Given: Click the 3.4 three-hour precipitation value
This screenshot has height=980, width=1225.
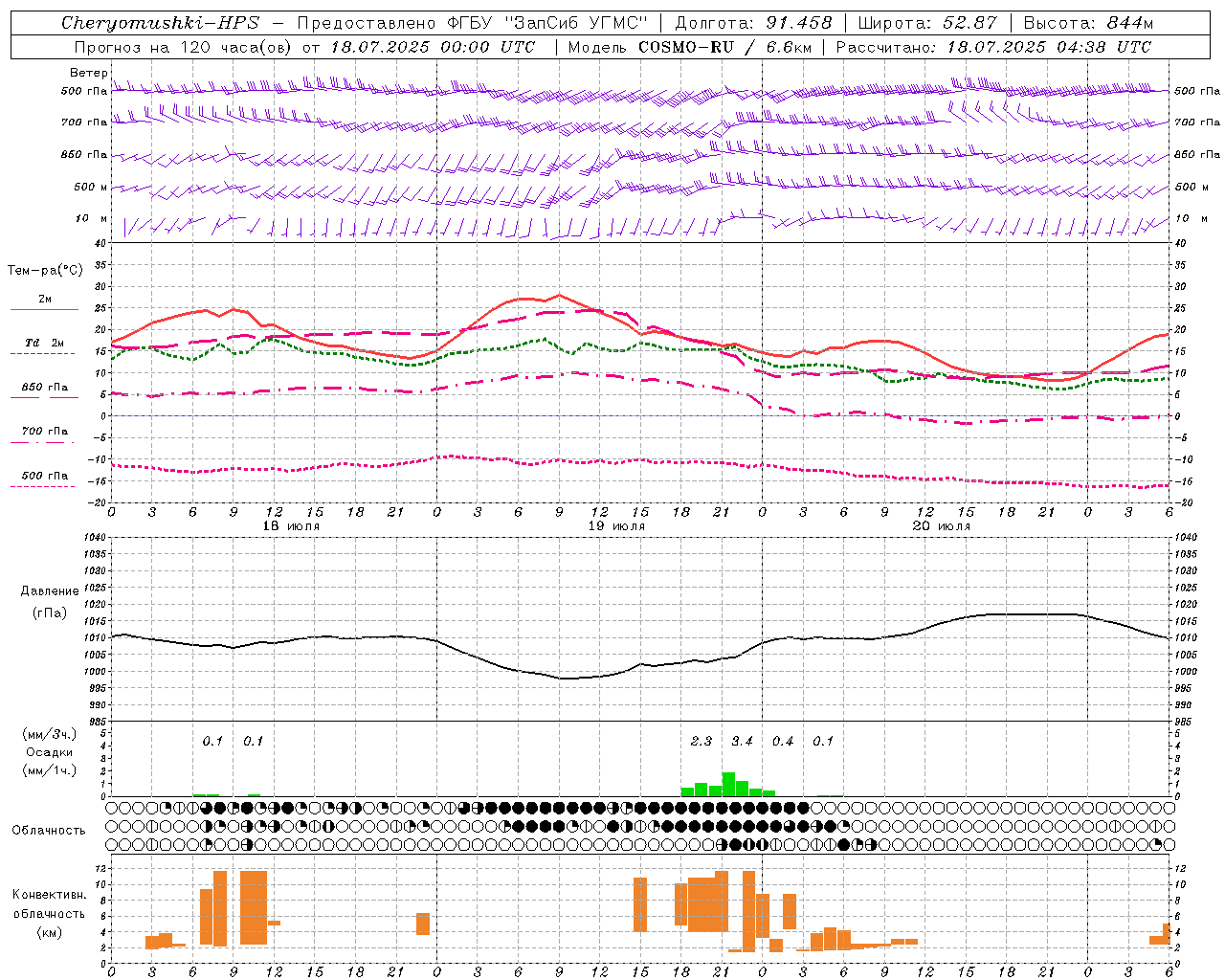Looking at the screenshot, I should click(x=742, y=741).
